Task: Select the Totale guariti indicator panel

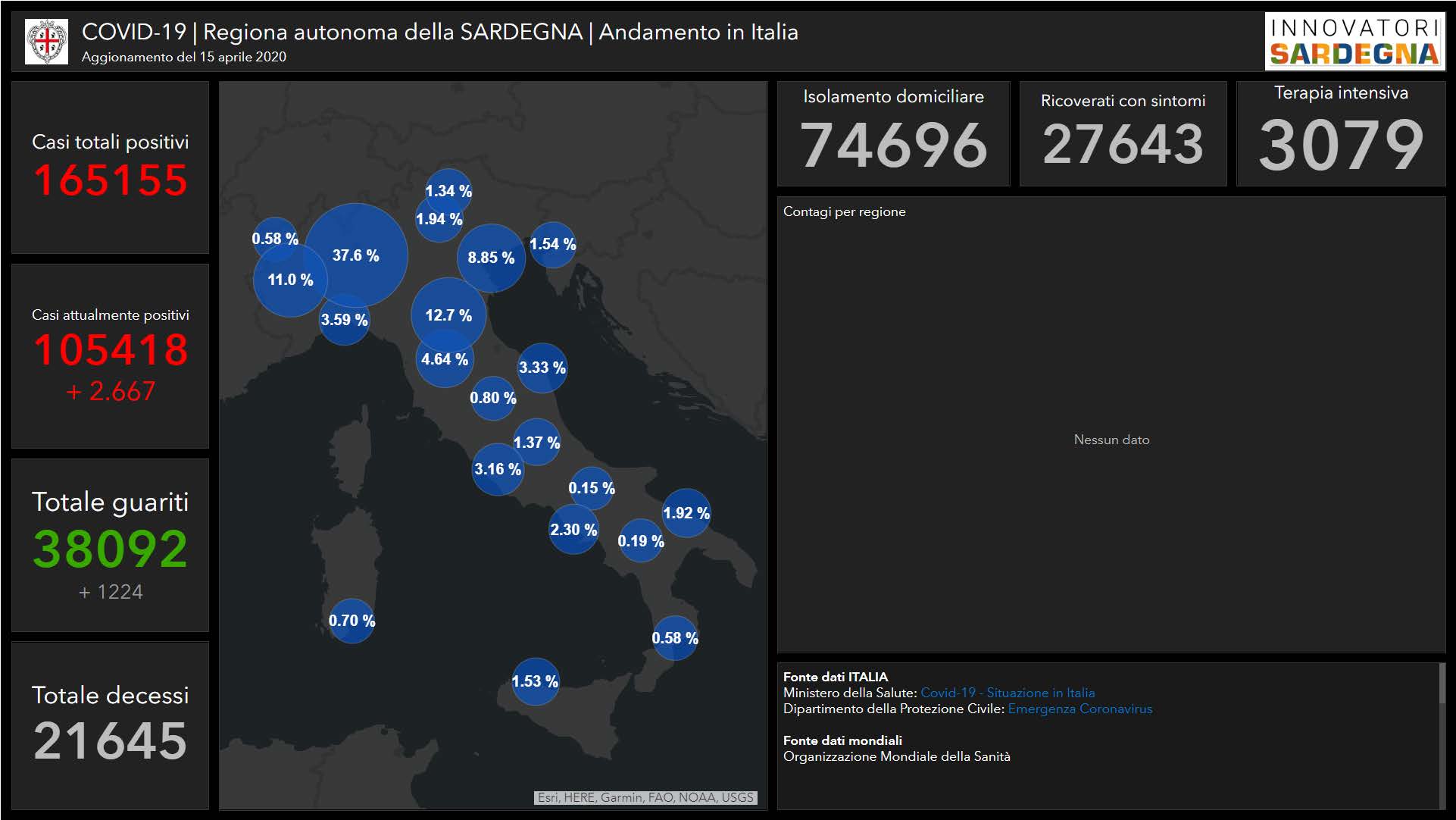Action: click(x=111, y=545)
